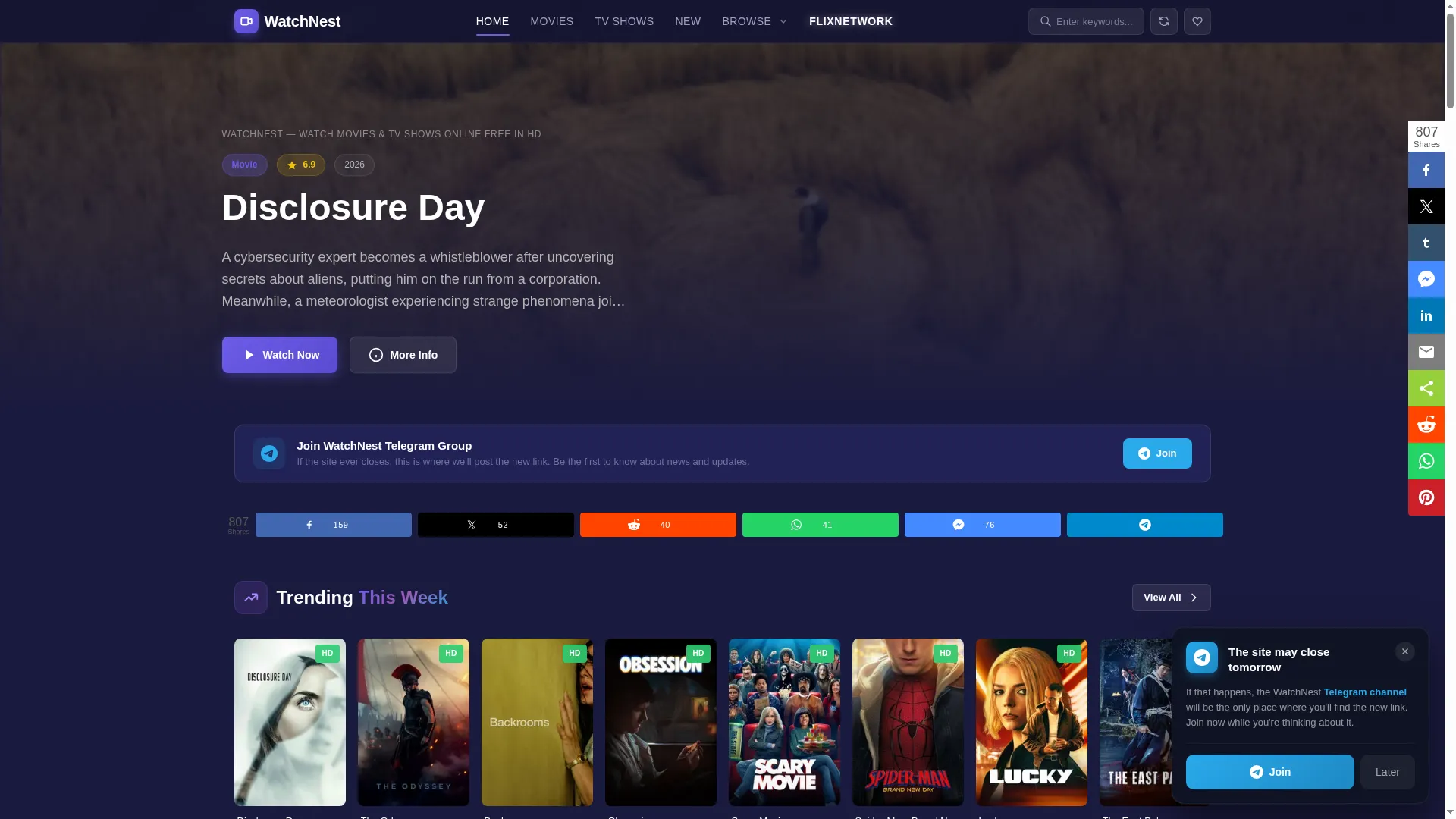
Task: Click the green generic share icon in sidebar
Action: pyautogui.click(x=1426, y=388)
